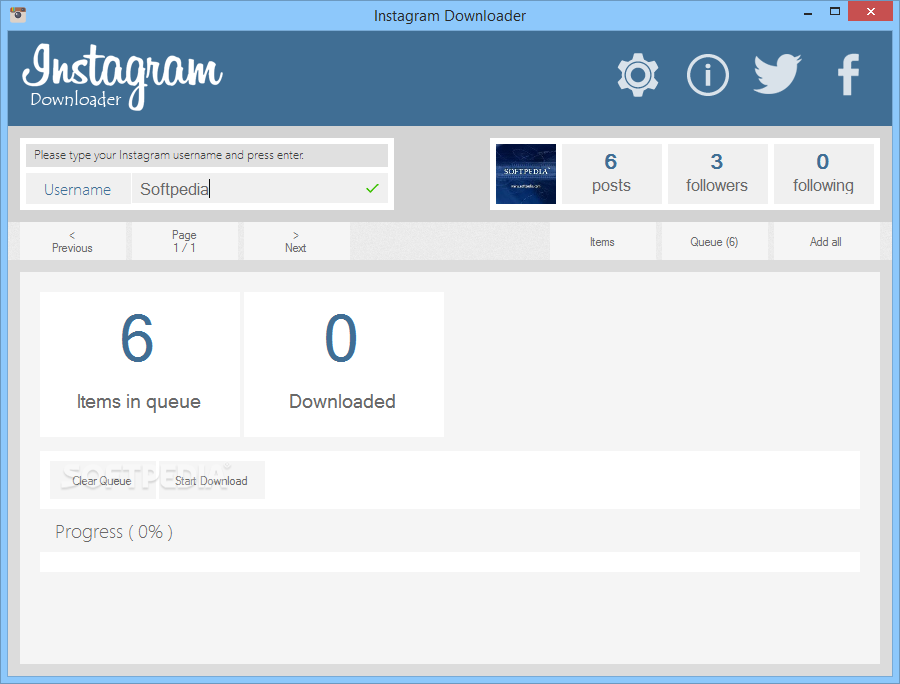Open the Twitter bird icon
Screen dimensions: 900x684
pos(778,74)
